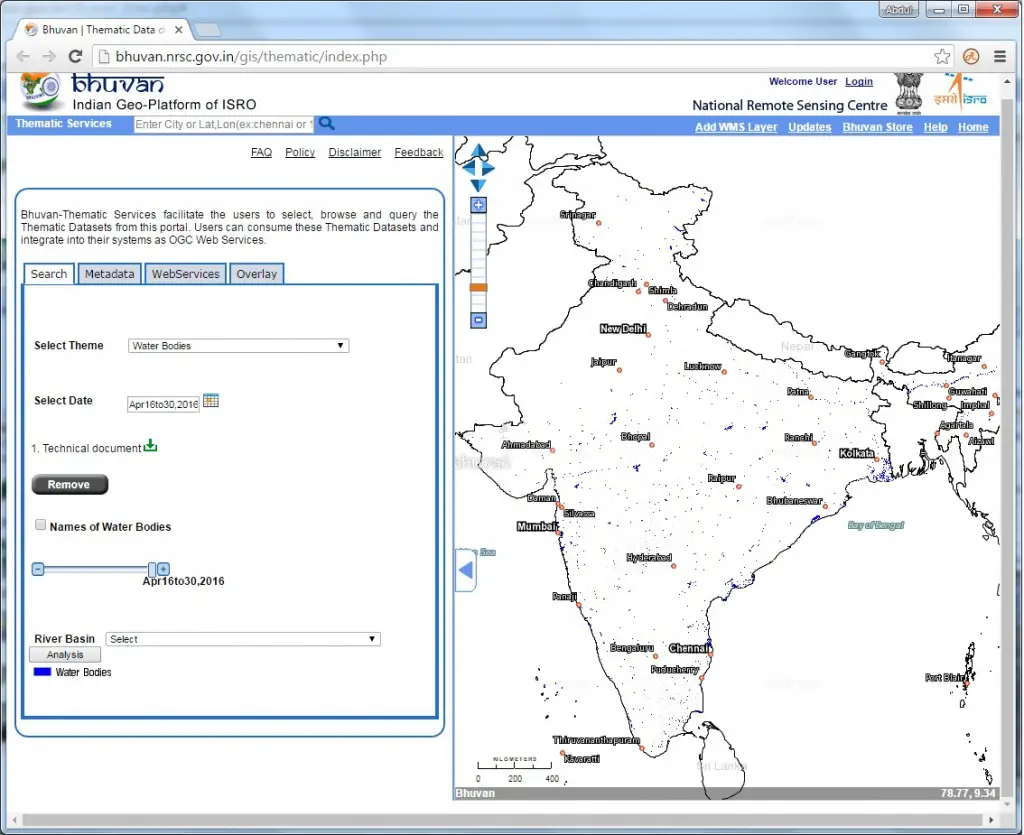Switch to the Metadata tab

coord(109,274)
